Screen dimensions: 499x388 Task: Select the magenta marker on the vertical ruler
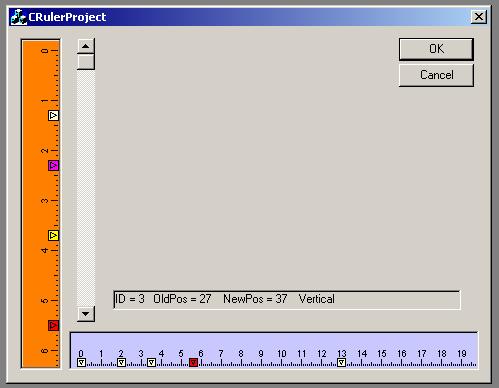click(53, 165)
